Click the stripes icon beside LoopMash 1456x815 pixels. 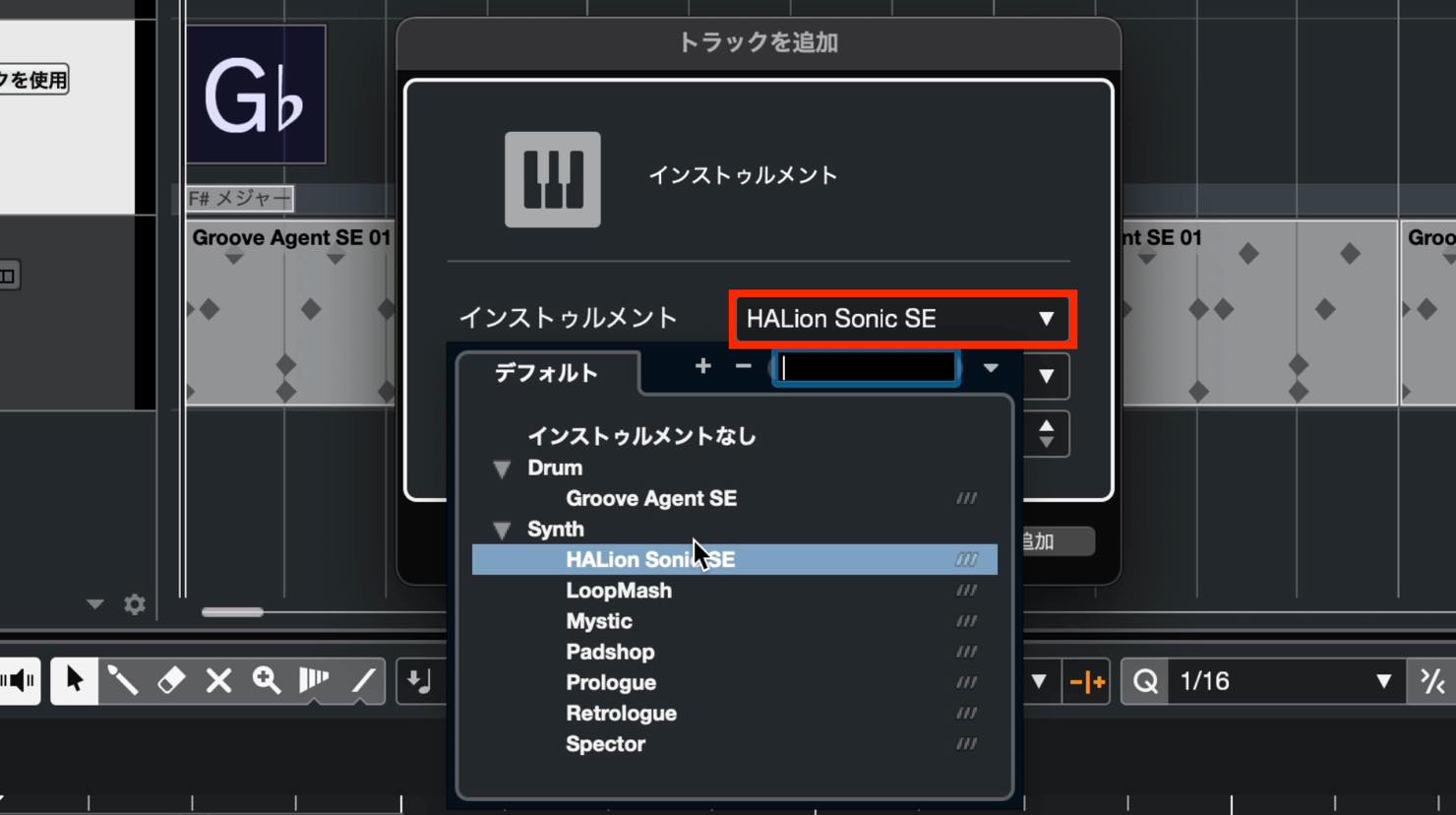tap(967, 591)
